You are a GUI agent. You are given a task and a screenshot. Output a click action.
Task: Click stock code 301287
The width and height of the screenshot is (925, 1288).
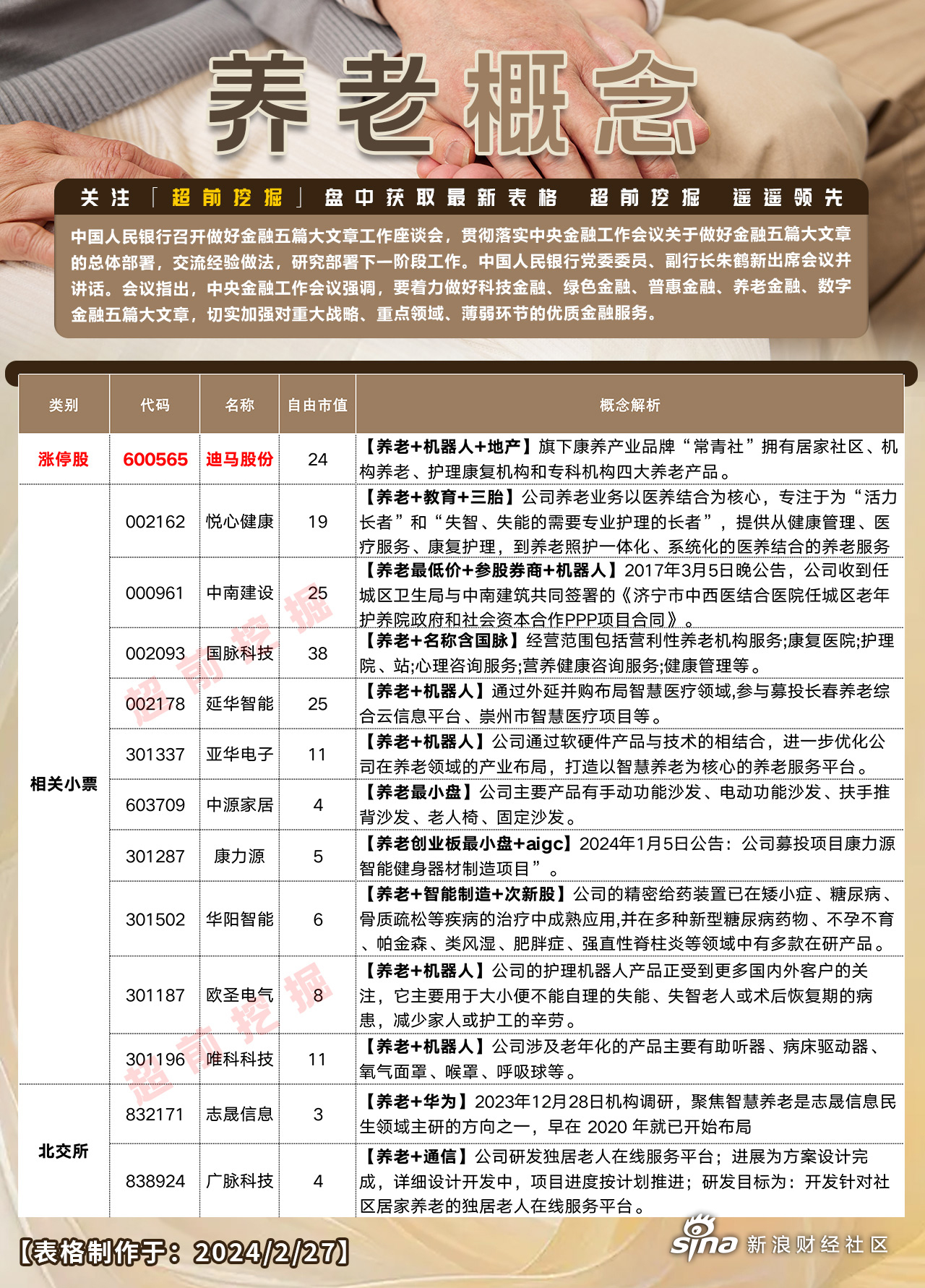(x=155, y=856)
